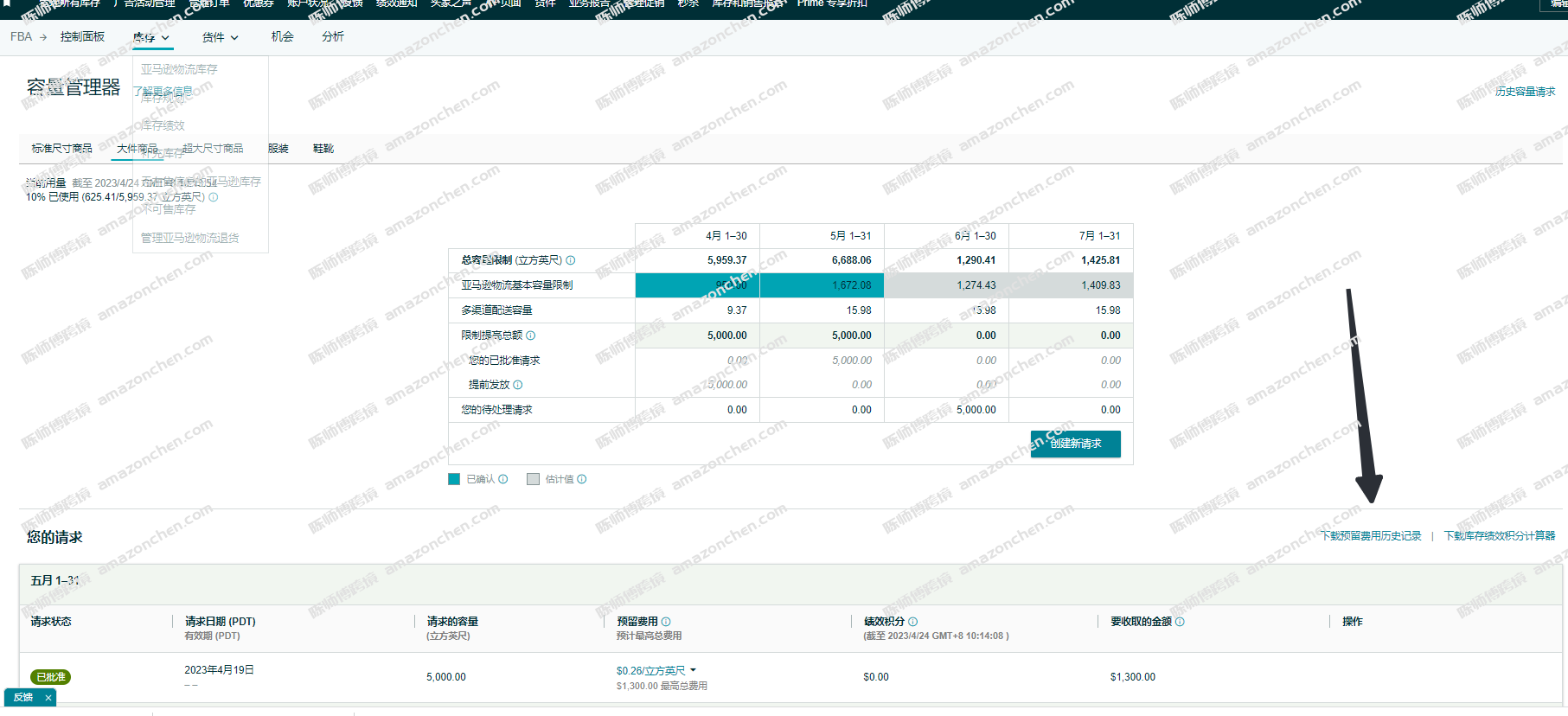
Task: Click the FBA breadcrumb link
Action: 21,36
